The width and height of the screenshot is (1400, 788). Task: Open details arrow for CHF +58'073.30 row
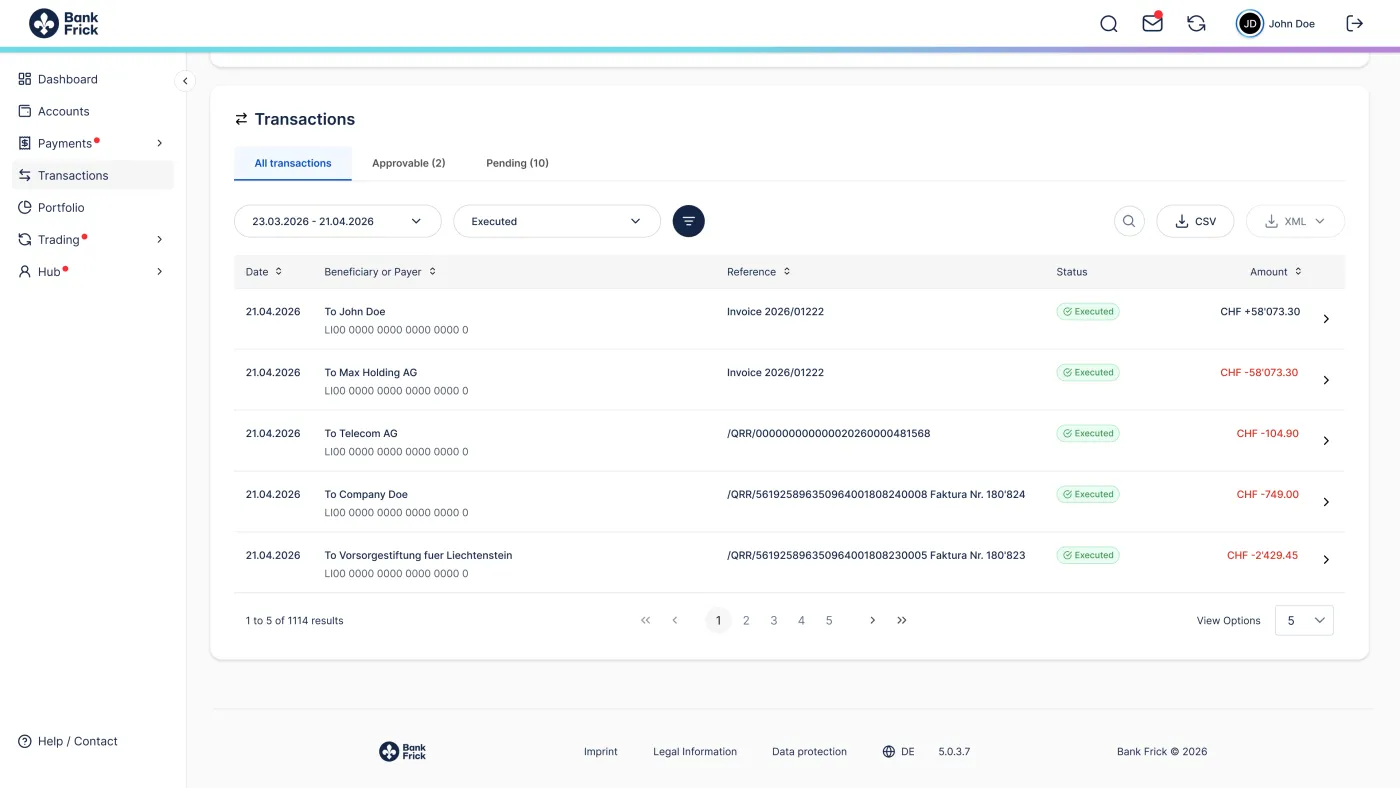[x=1326, y=319]
